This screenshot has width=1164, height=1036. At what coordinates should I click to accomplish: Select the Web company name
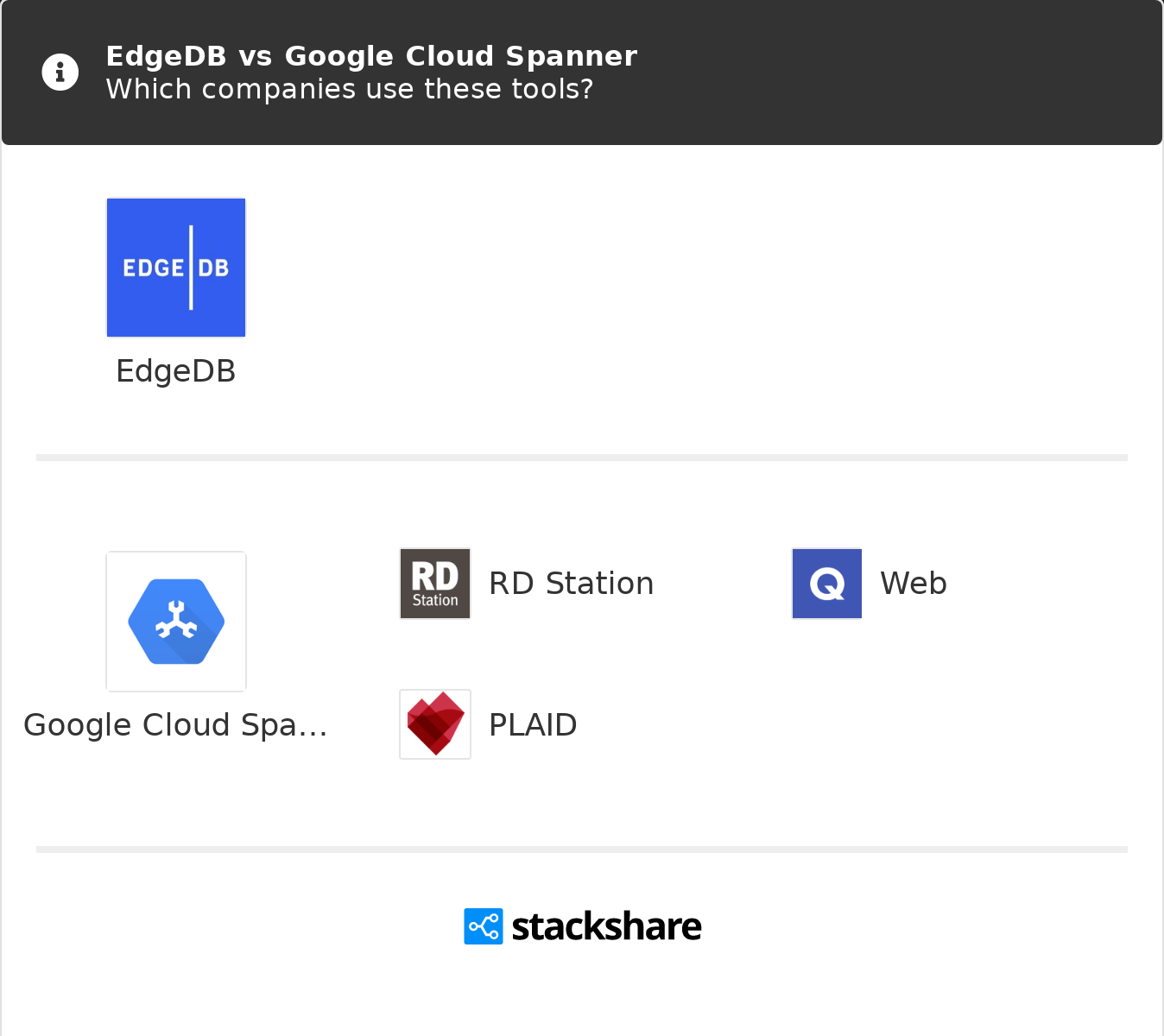point(914,584)
